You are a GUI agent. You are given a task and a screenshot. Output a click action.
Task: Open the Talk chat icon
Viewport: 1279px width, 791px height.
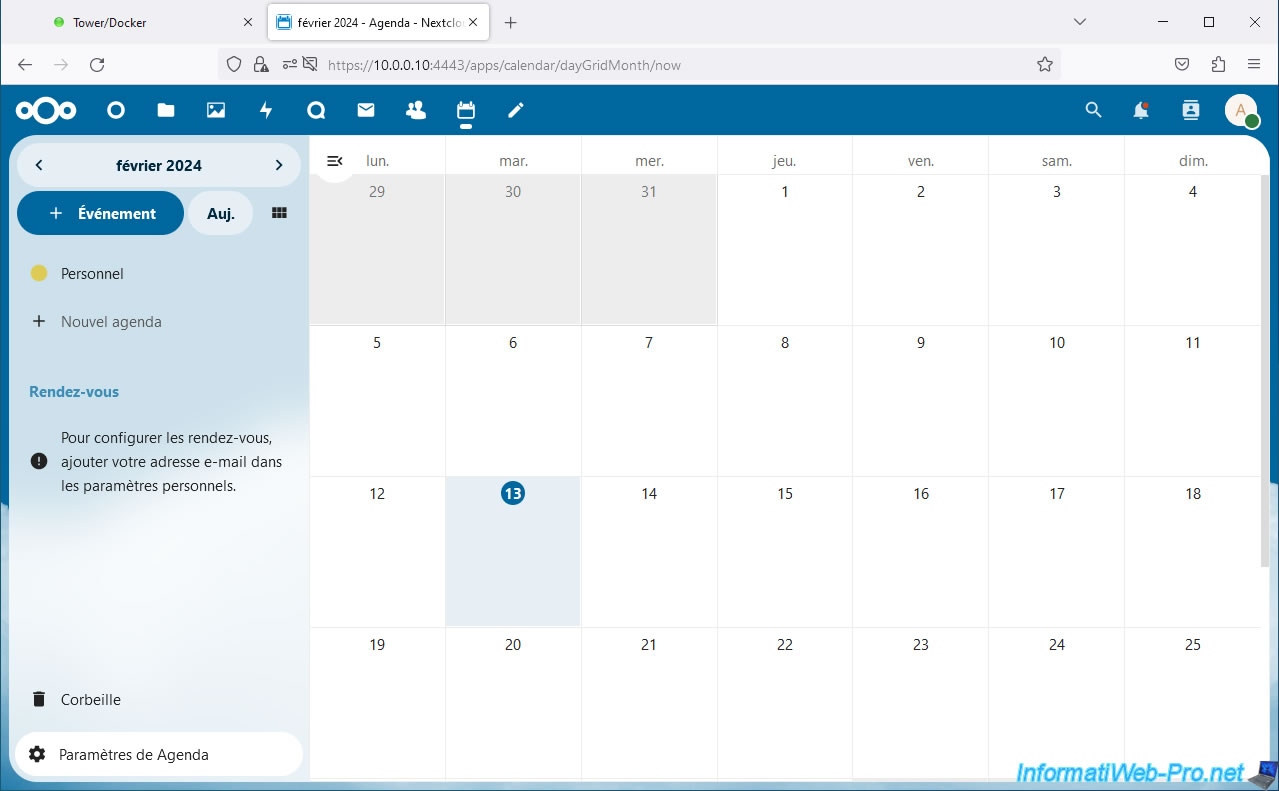tap(316, 111)
